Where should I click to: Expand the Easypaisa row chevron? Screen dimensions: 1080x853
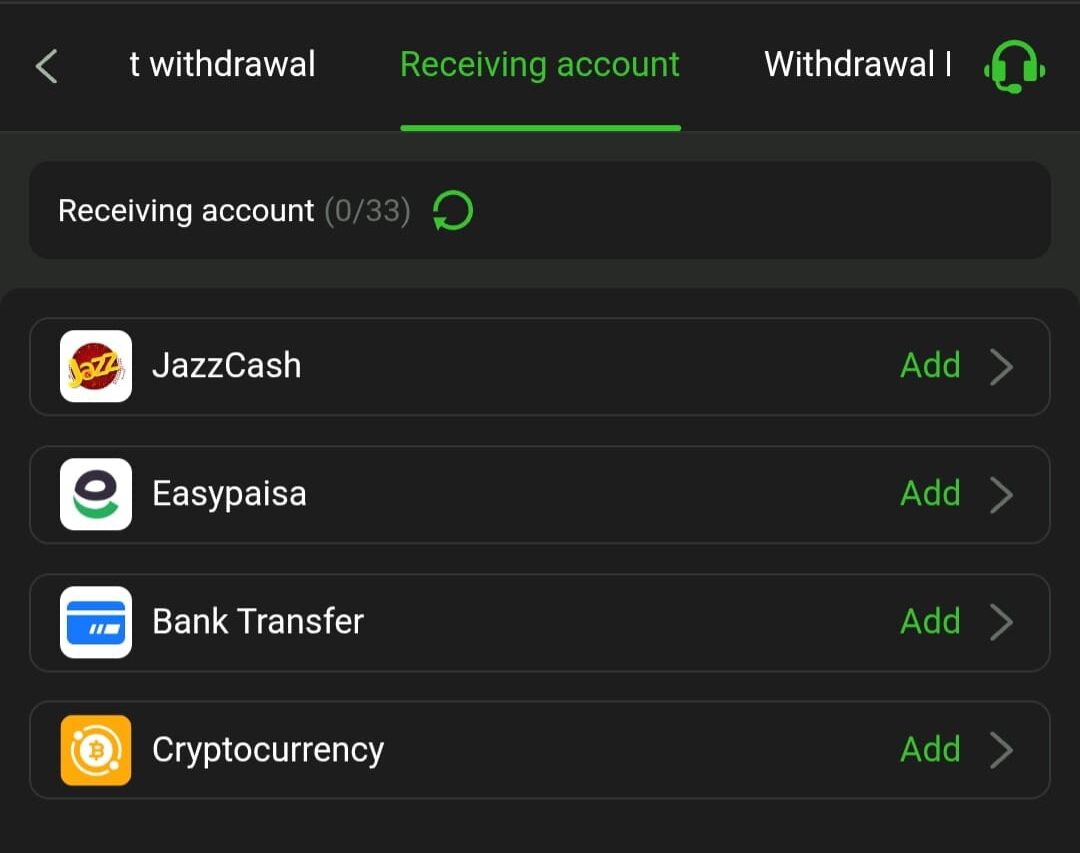(1003, 494)
